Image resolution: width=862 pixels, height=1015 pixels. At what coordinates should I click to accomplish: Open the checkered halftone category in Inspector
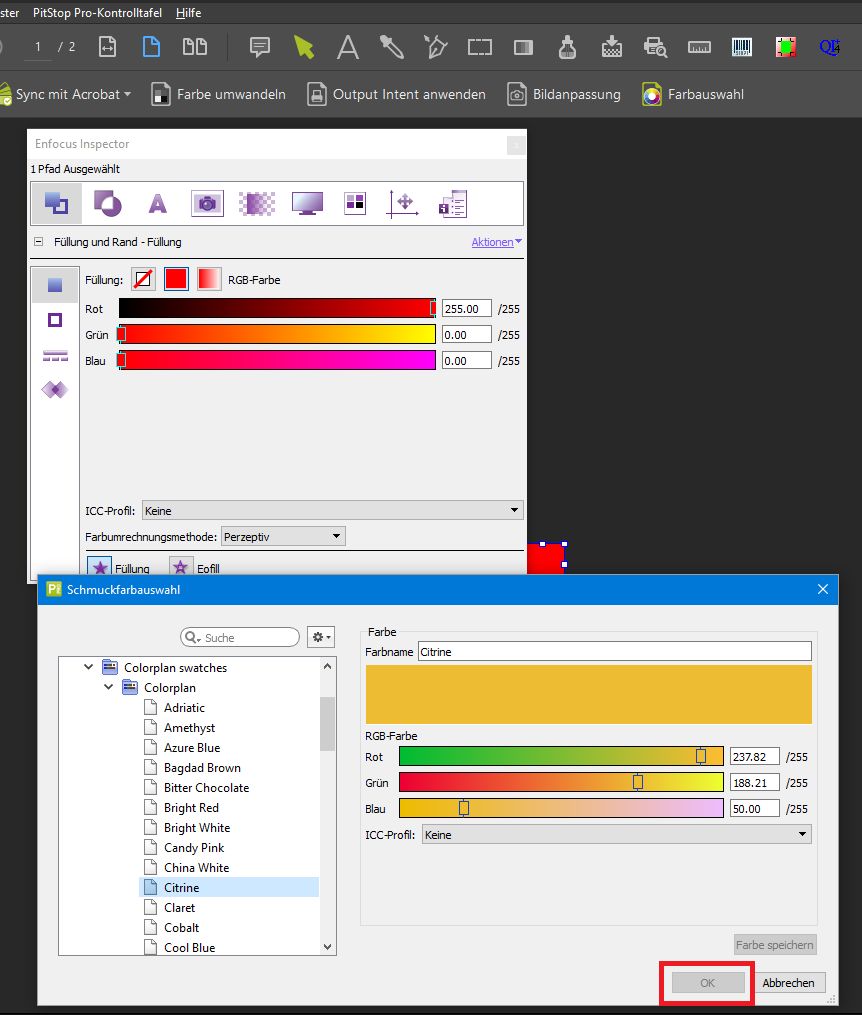(x=257, y=203)
